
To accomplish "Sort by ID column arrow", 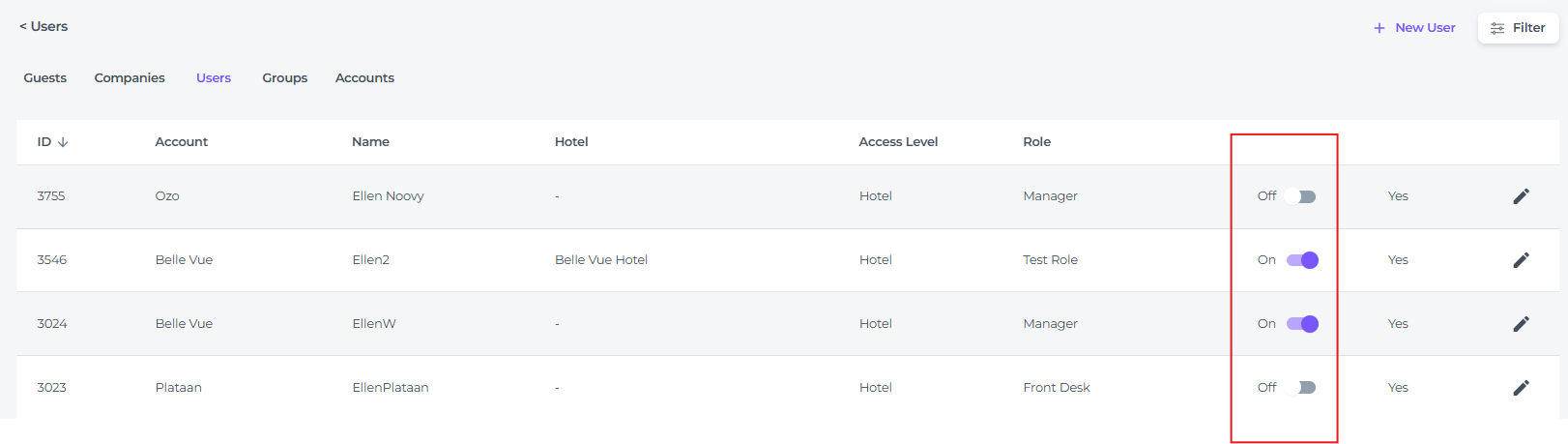I will (x=63, y=142).
